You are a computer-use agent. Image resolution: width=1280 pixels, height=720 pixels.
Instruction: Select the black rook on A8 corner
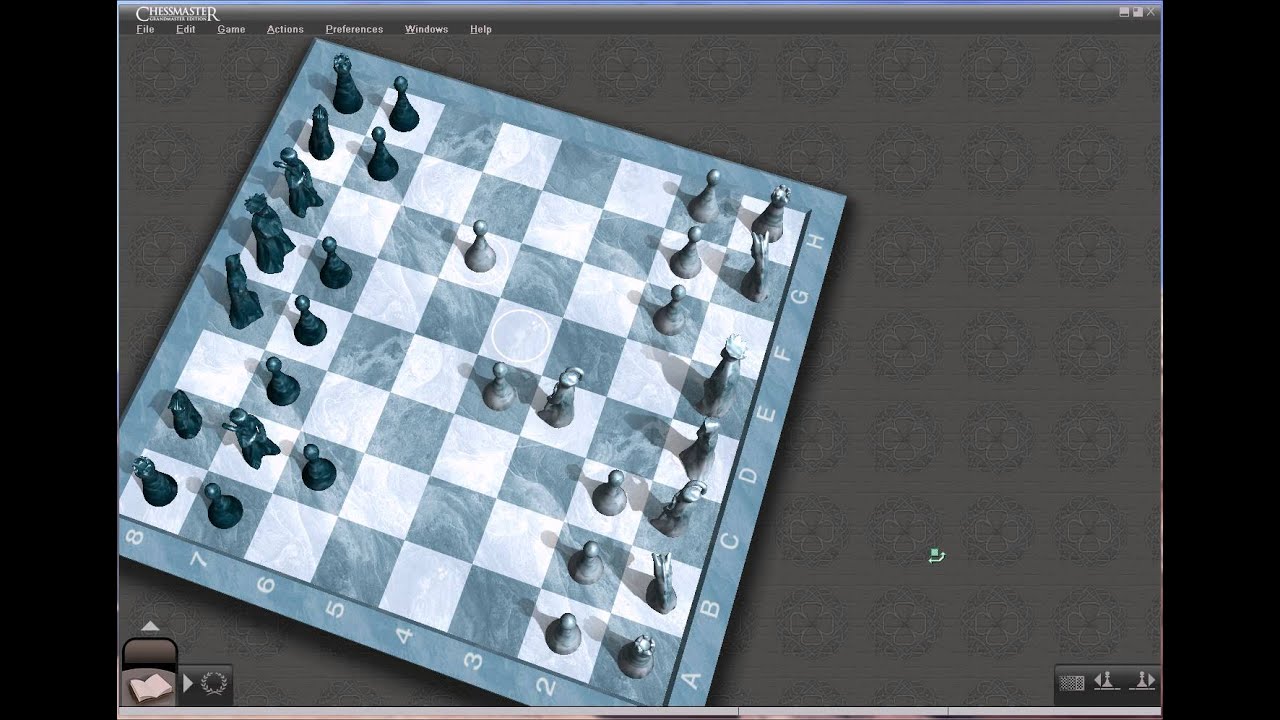pos(157,481)
